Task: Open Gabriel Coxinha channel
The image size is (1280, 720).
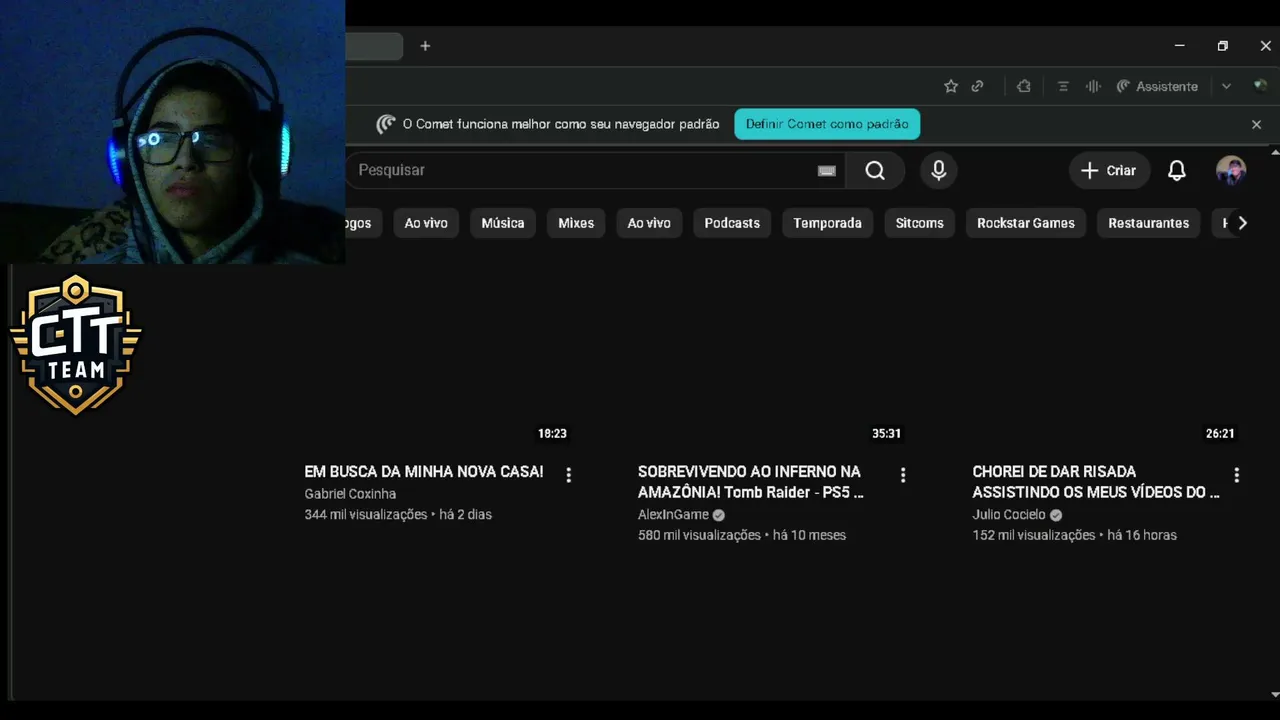Action: 350,494
